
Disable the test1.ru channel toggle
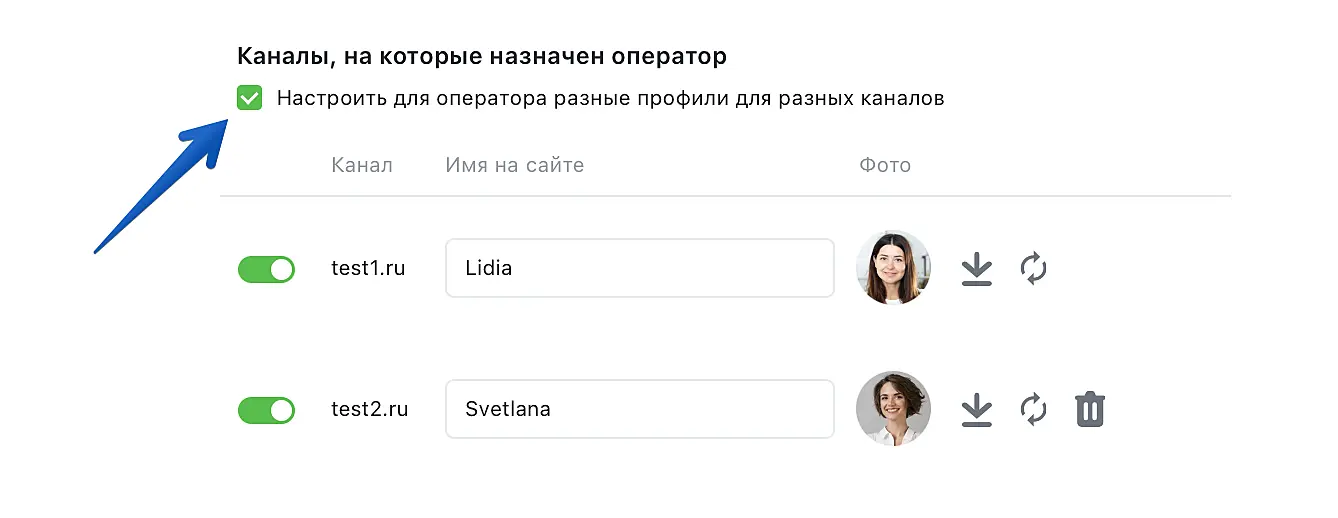(266, 269)
